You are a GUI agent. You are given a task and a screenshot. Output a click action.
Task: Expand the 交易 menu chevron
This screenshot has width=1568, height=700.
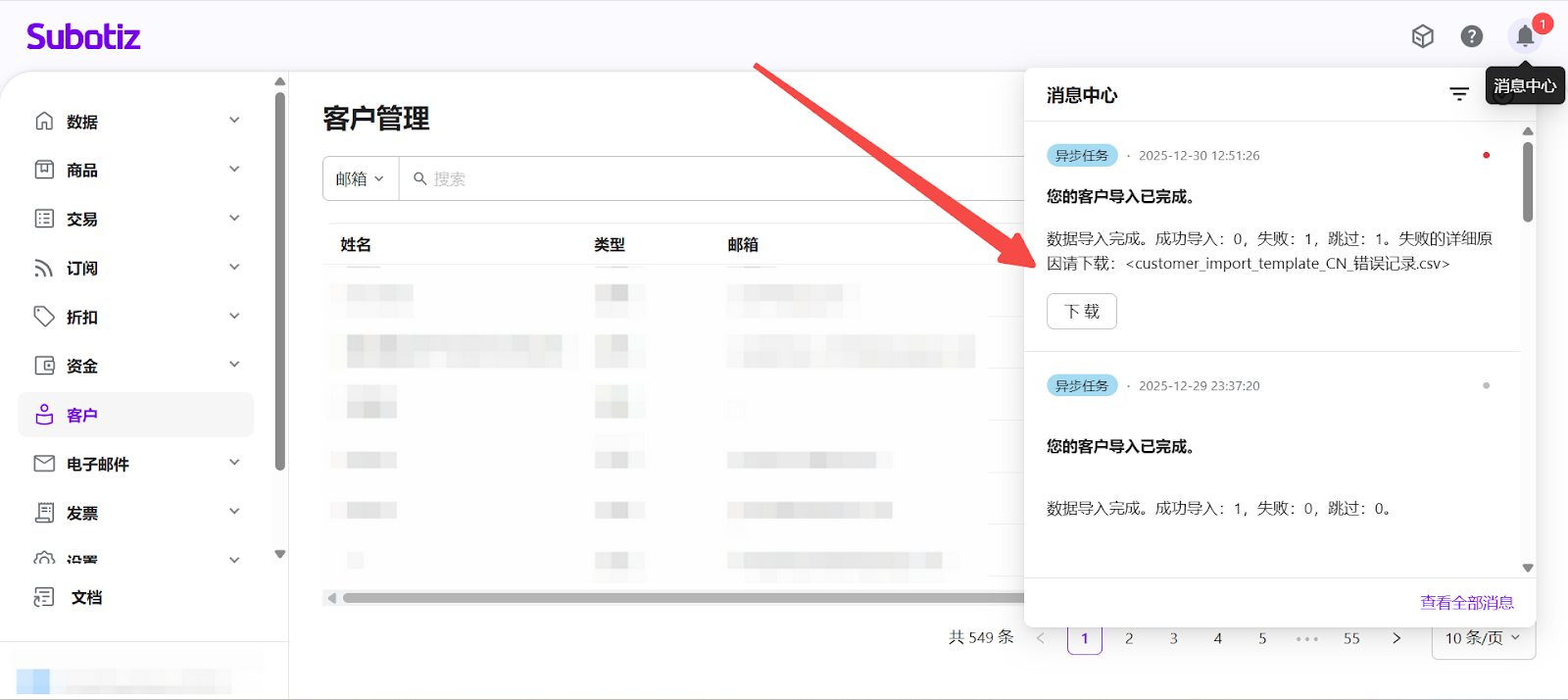point(234,218)
